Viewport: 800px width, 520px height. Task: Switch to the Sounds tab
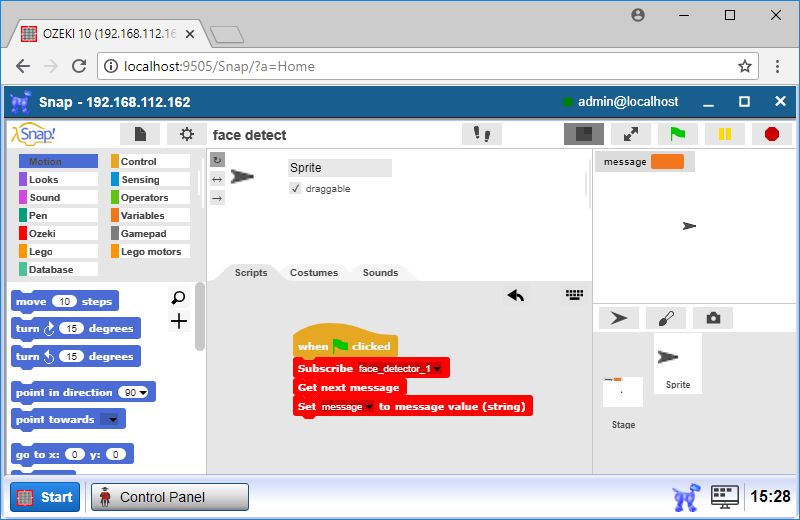380,273
